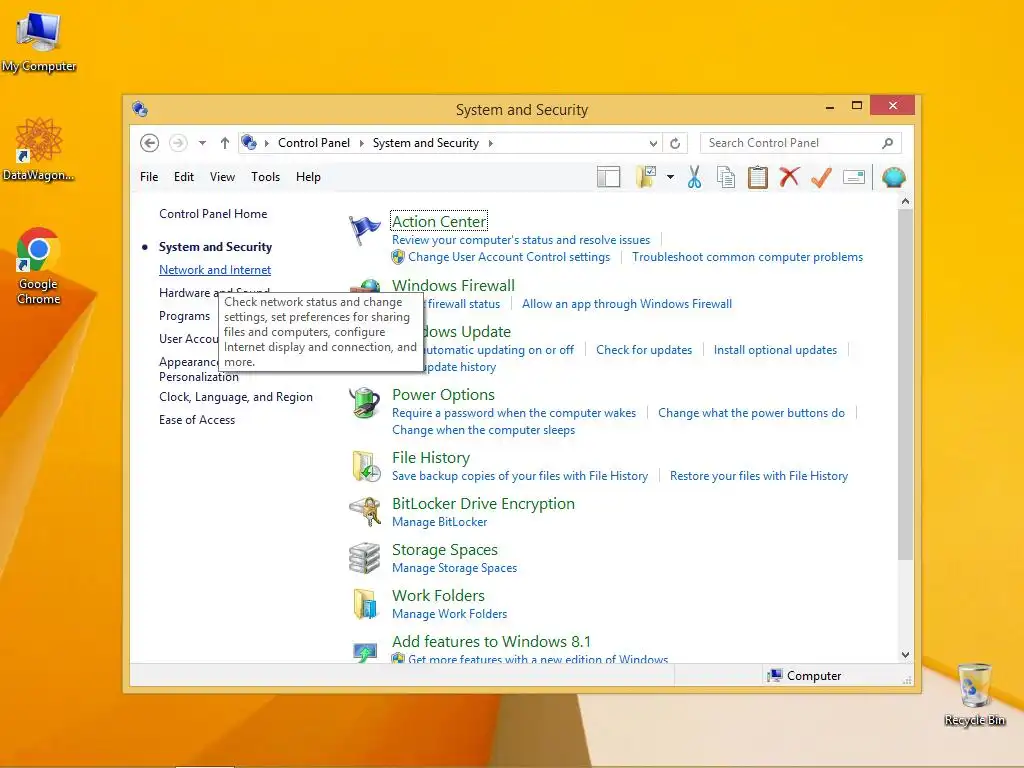Open the Edit menu
The image size is (1024, 768).
coord(184,177)
